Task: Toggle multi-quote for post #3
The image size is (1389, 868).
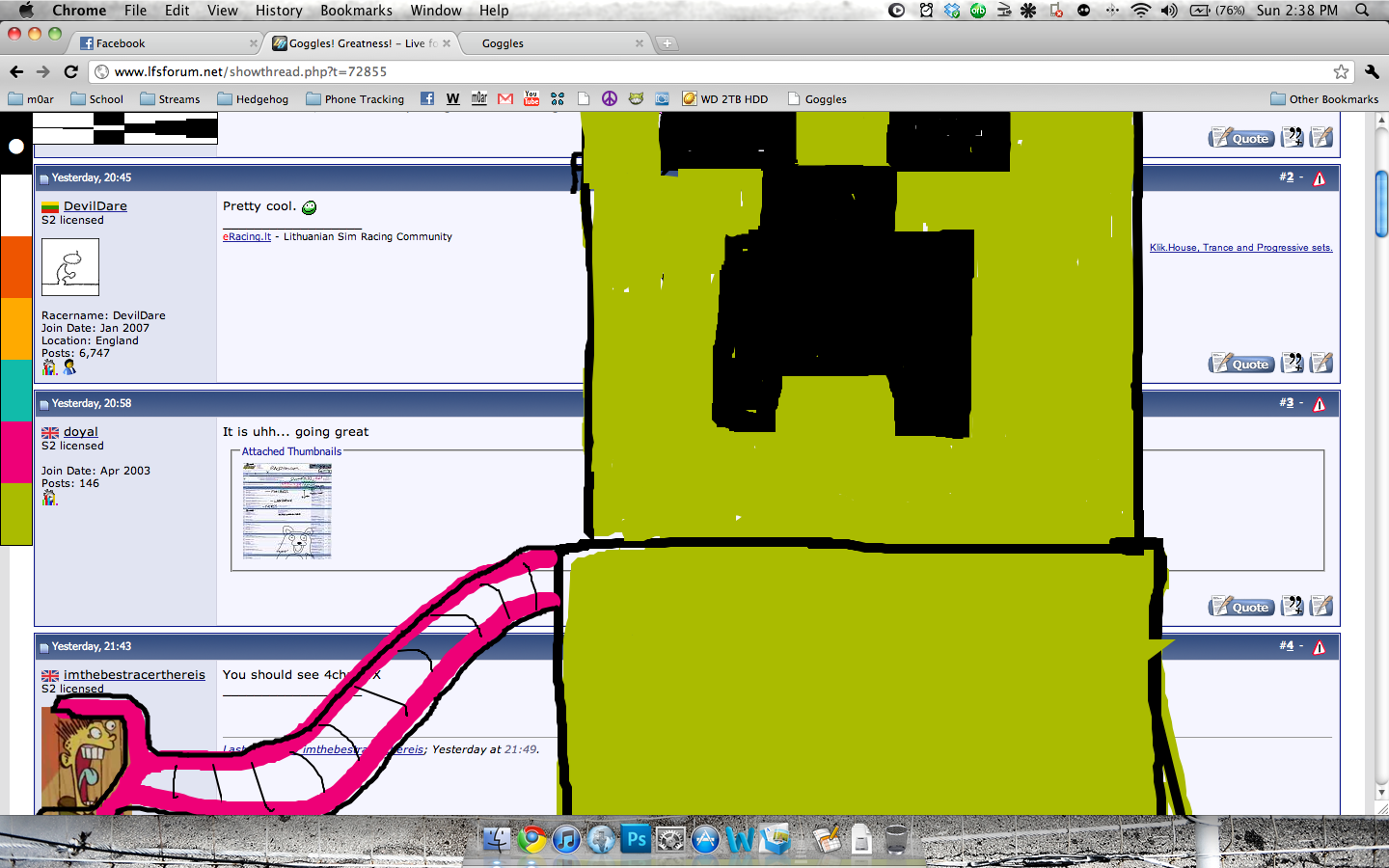Action: pyautogui.click(x=1293, y=606)
